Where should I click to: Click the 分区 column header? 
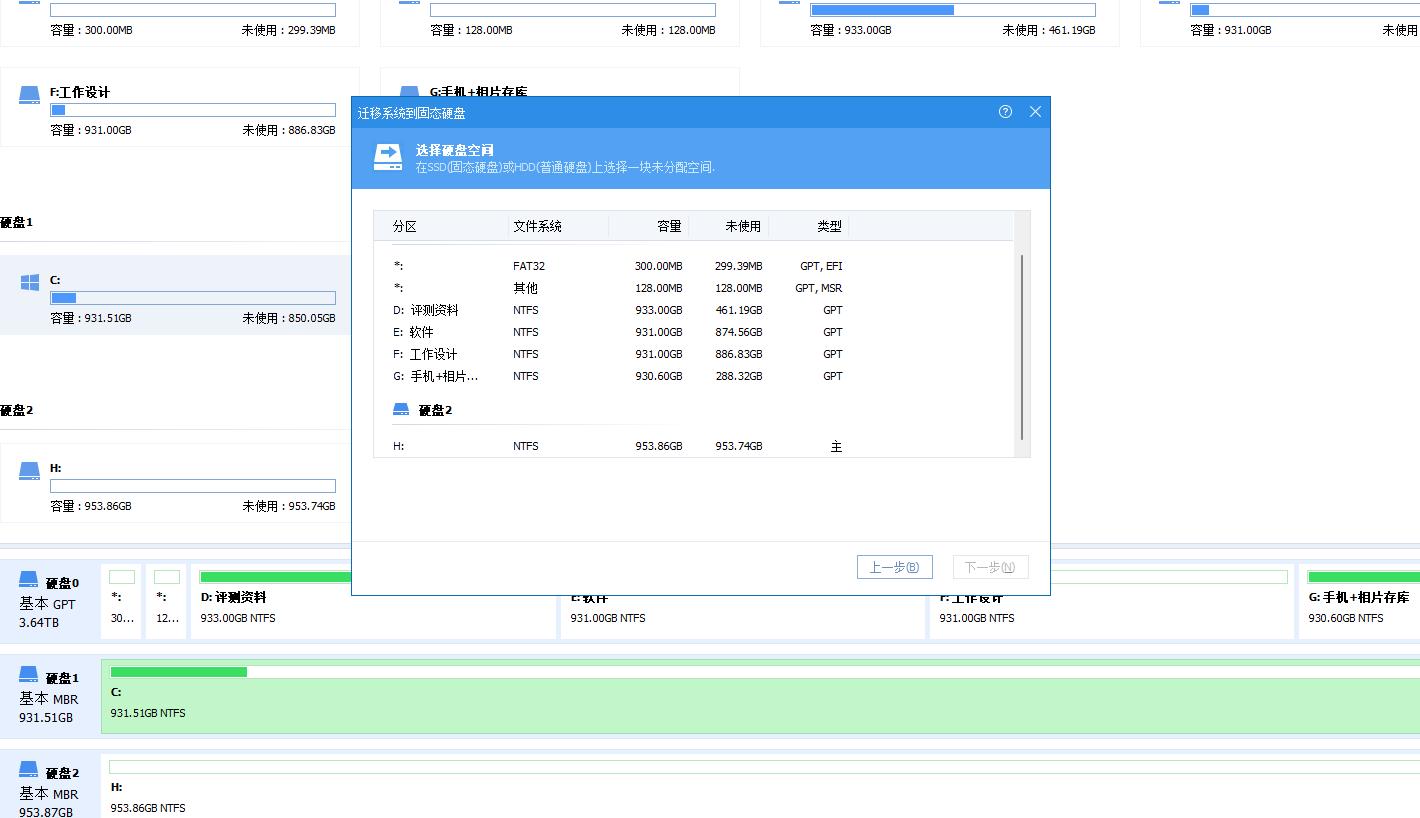pyautogui.click(x=404, y=226)
